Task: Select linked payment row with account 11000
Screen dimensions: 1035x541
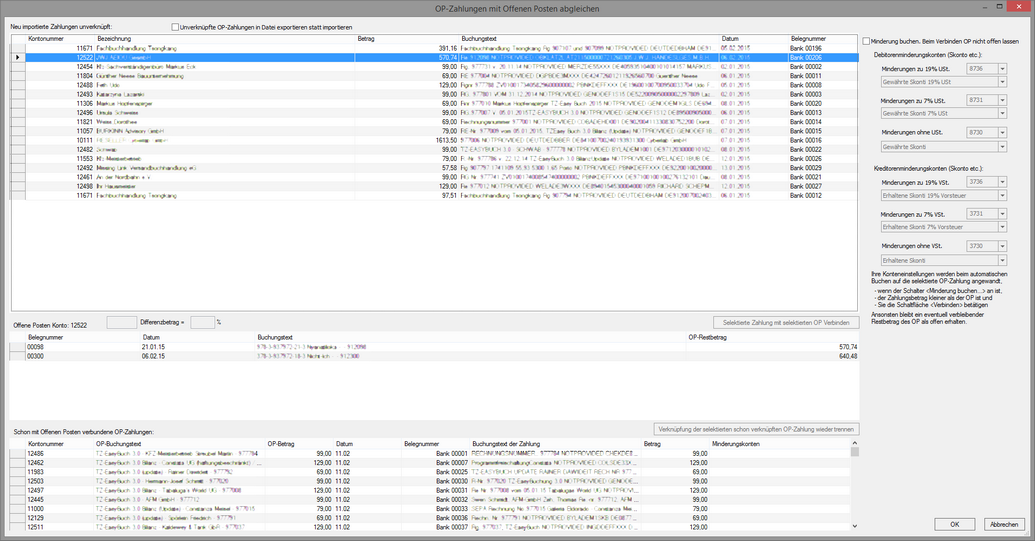Action: [x=430, y=509]
